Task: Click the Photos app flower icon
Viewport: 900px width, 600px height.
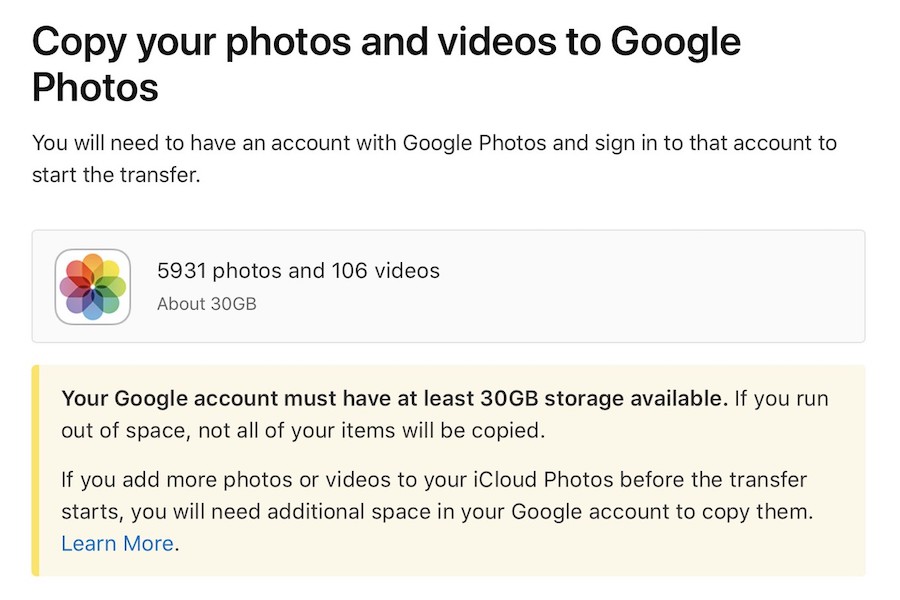Action: (93, 286)
